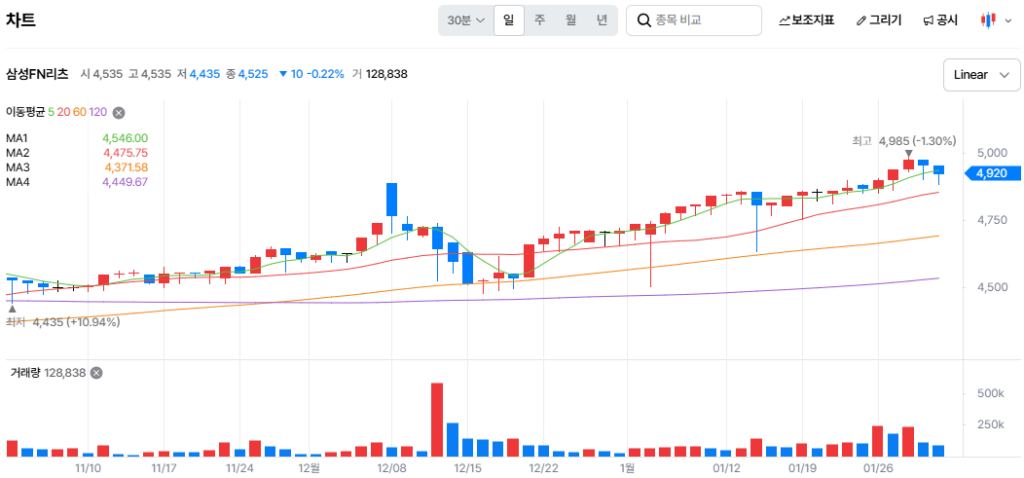Image resolution: width=1024 pixels, height=478 pixels.
Task: Click the 삼성FN리츠 stock name
Action: point(37,74)
